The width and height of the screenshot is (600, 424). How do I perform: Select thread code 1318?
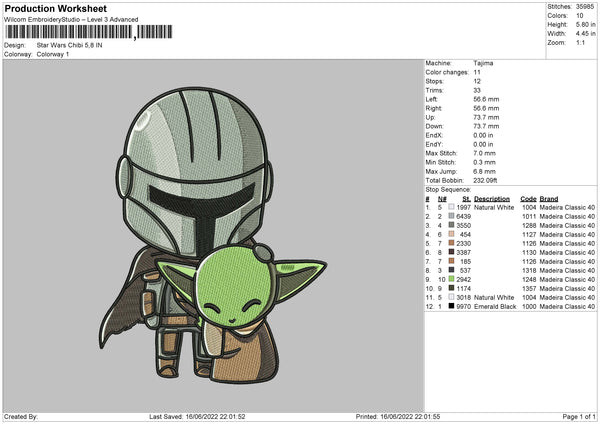[x=529, y=271]
